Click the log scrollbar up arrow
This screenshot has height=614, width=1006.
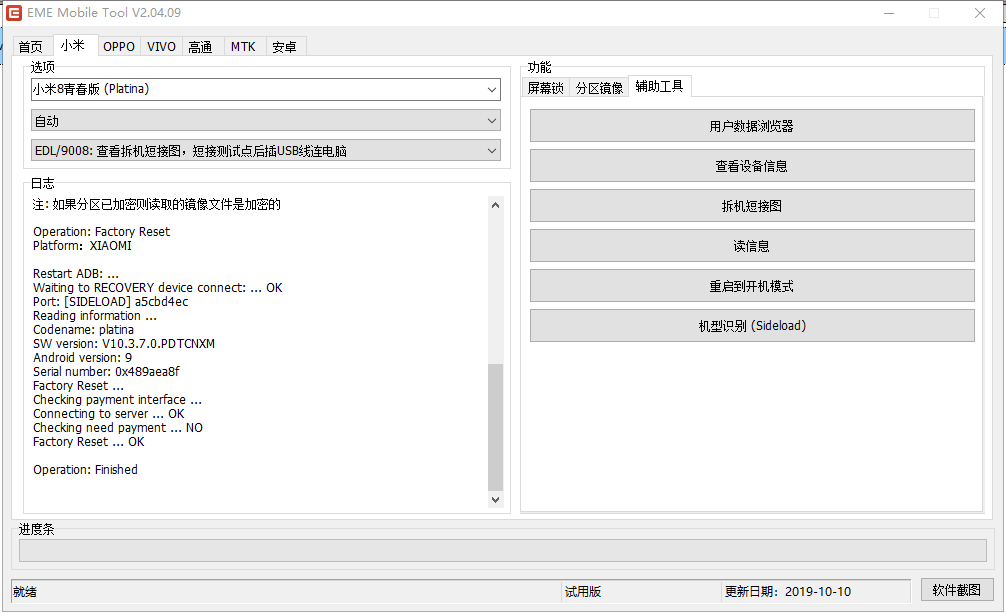click(495, 205)
